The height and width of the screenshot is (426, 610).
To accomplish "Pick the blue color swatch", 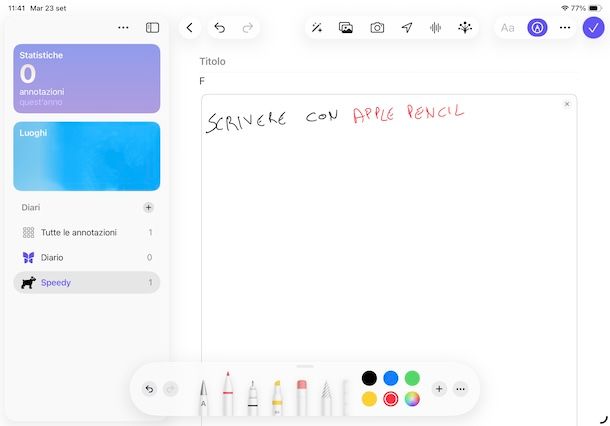I will (391, 378).
